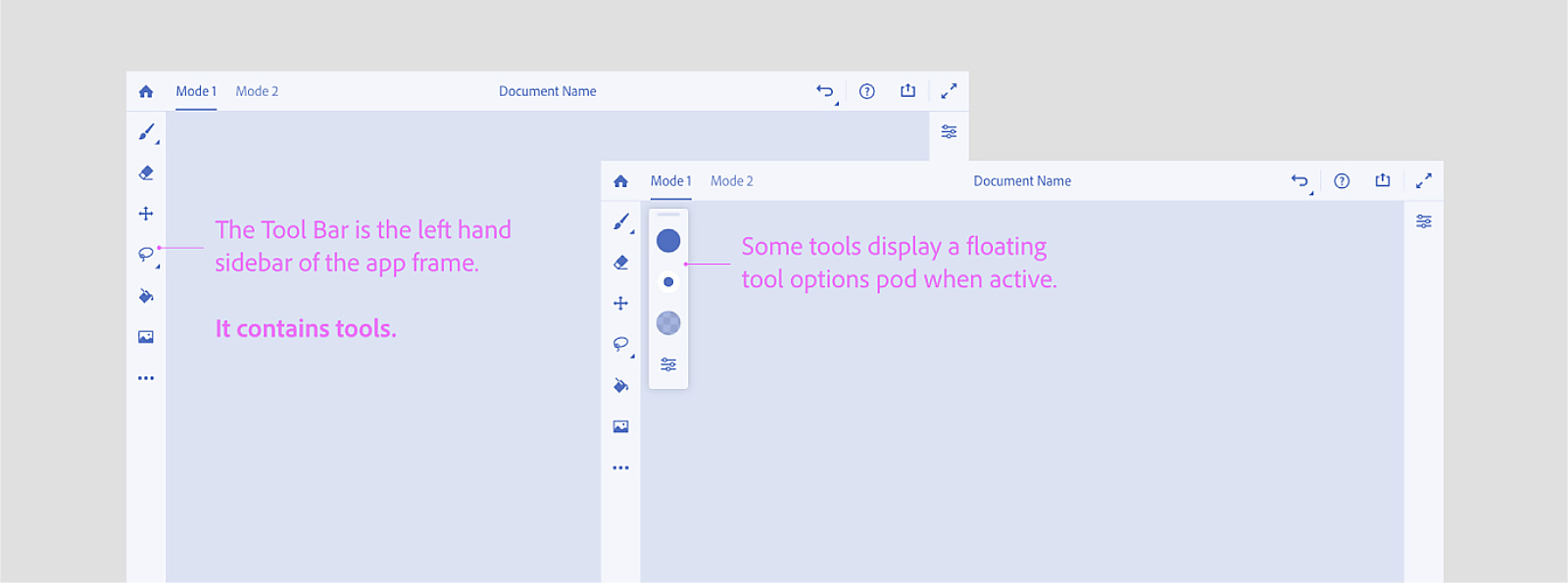Click the Home icon in the front window
The height and width of the screenshot is (583, 1568).
coord(620,181)
